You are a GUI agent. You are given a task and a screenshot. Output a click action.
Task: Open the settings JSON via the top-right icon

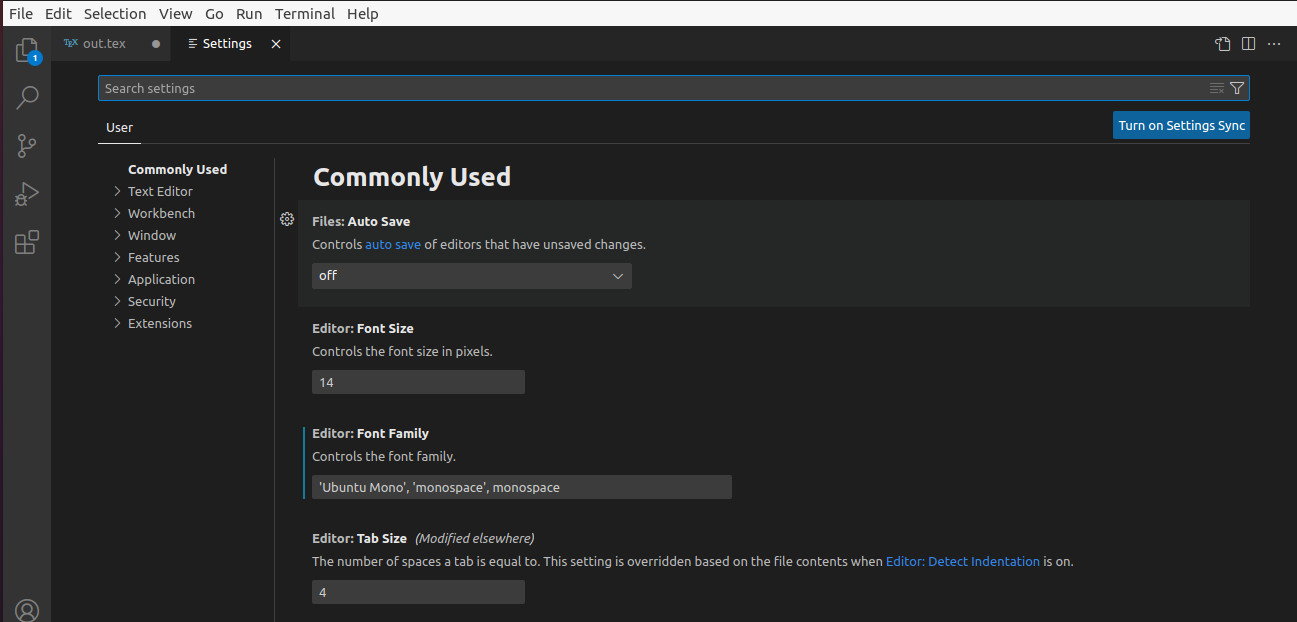1222,43
